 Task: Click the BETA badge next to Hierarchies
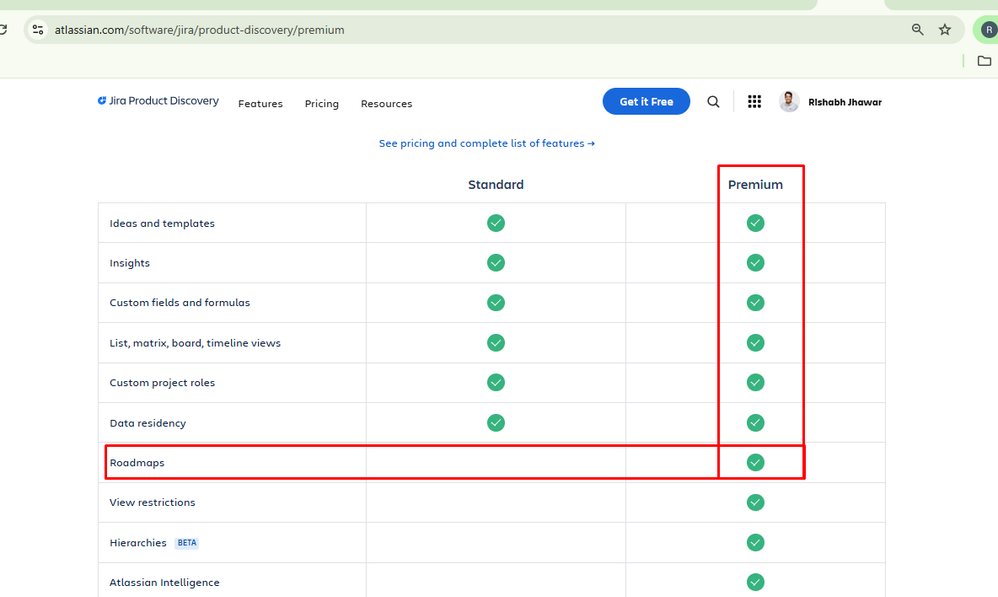pyautogui.click(x=186, y=543)
